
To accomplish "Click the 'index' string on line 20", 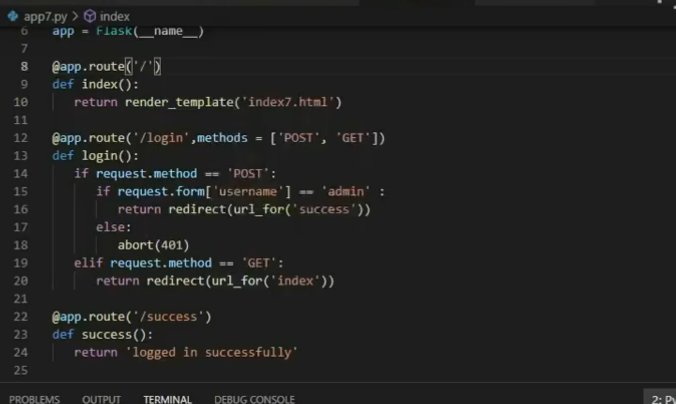I will [295, 281].
